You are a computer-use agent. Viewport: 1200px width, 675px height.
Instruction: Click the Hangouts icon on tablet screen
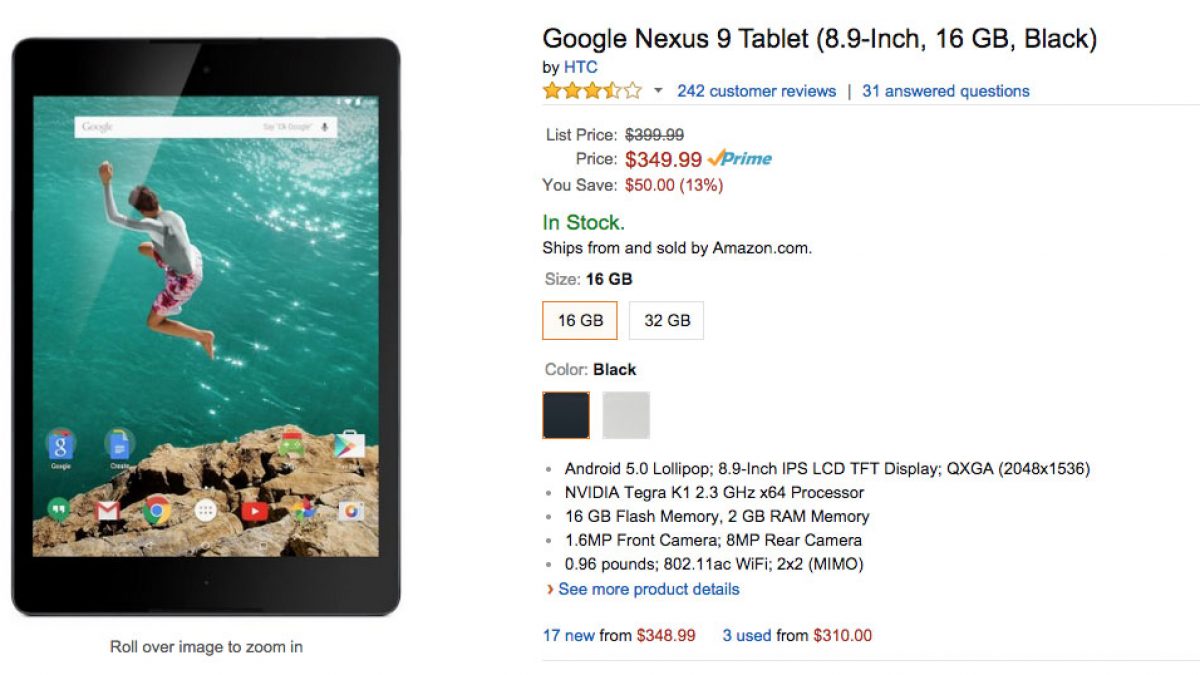point(59,511)
